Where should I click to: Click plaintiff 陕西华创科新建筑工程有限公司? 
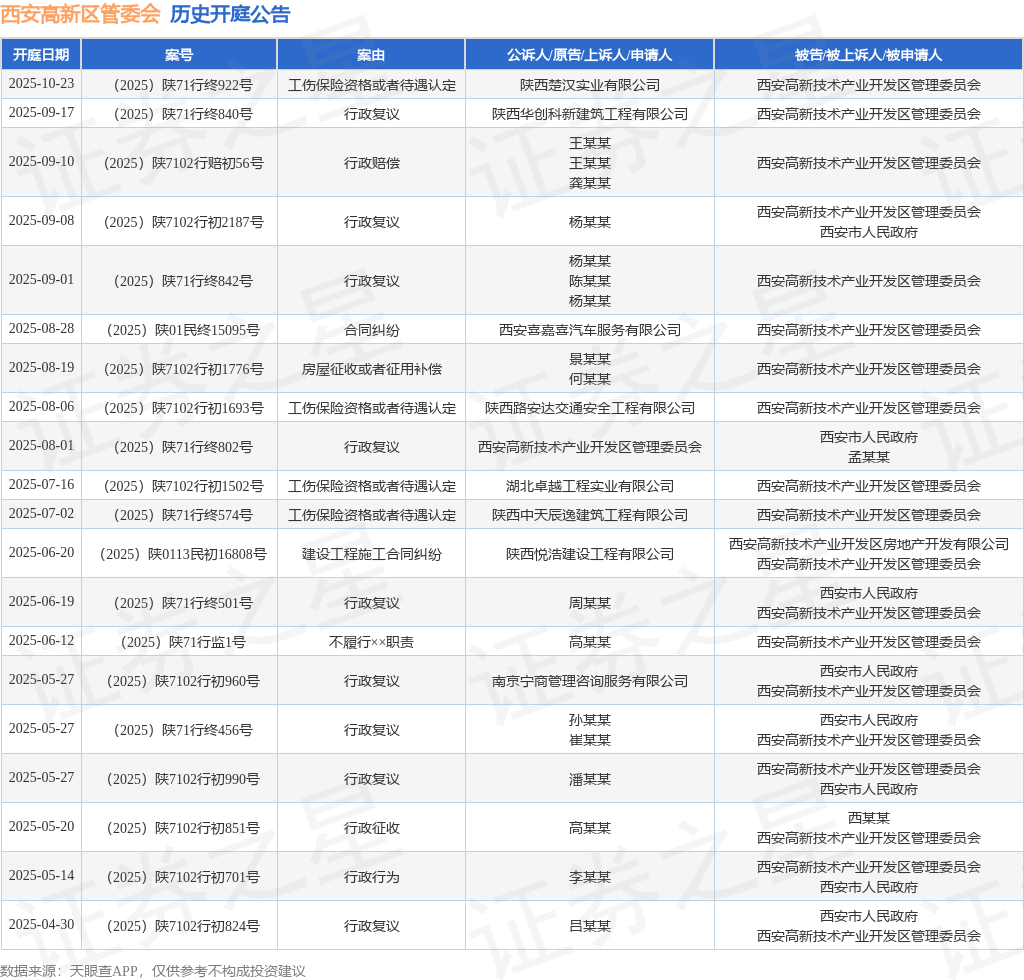click(x=590, y=114)
